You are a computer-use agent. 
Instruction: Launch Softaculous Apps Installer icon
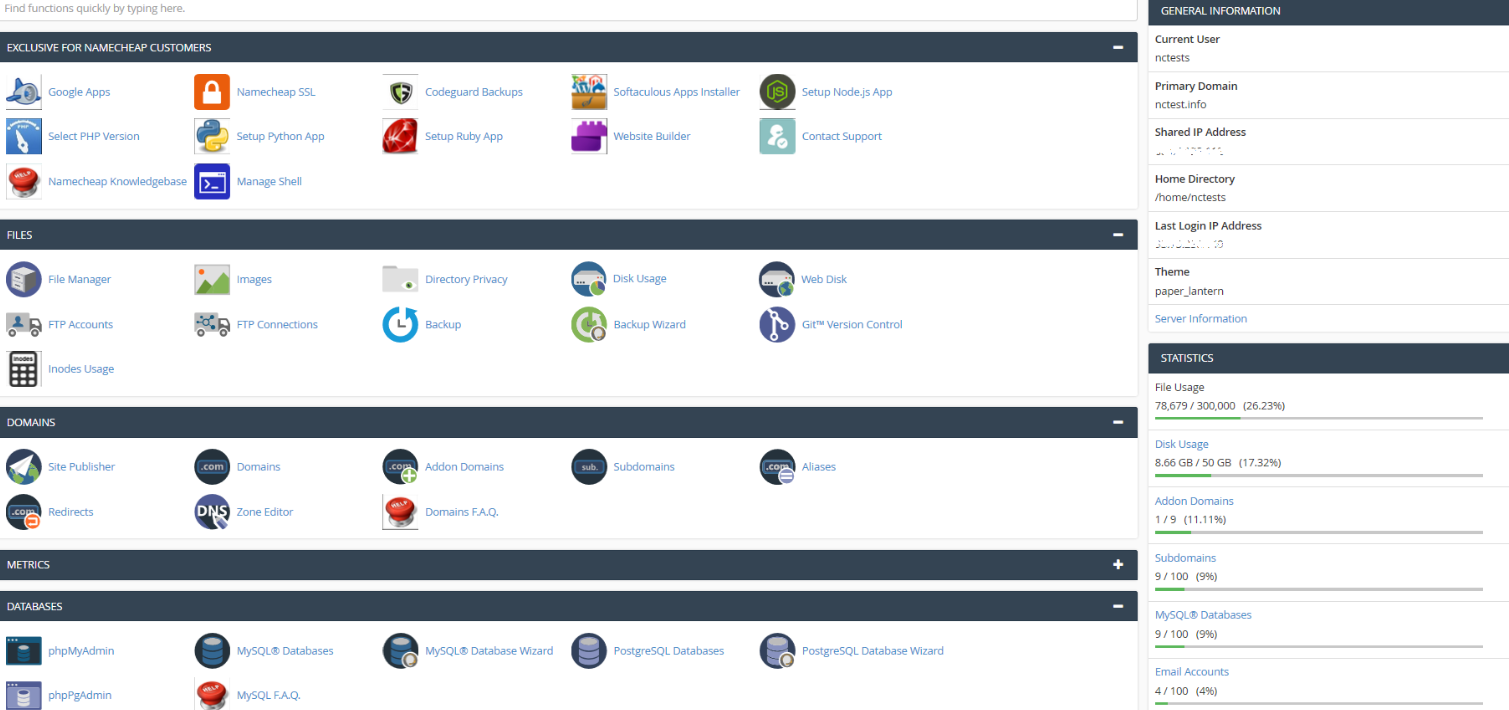(x=589, y=92)
